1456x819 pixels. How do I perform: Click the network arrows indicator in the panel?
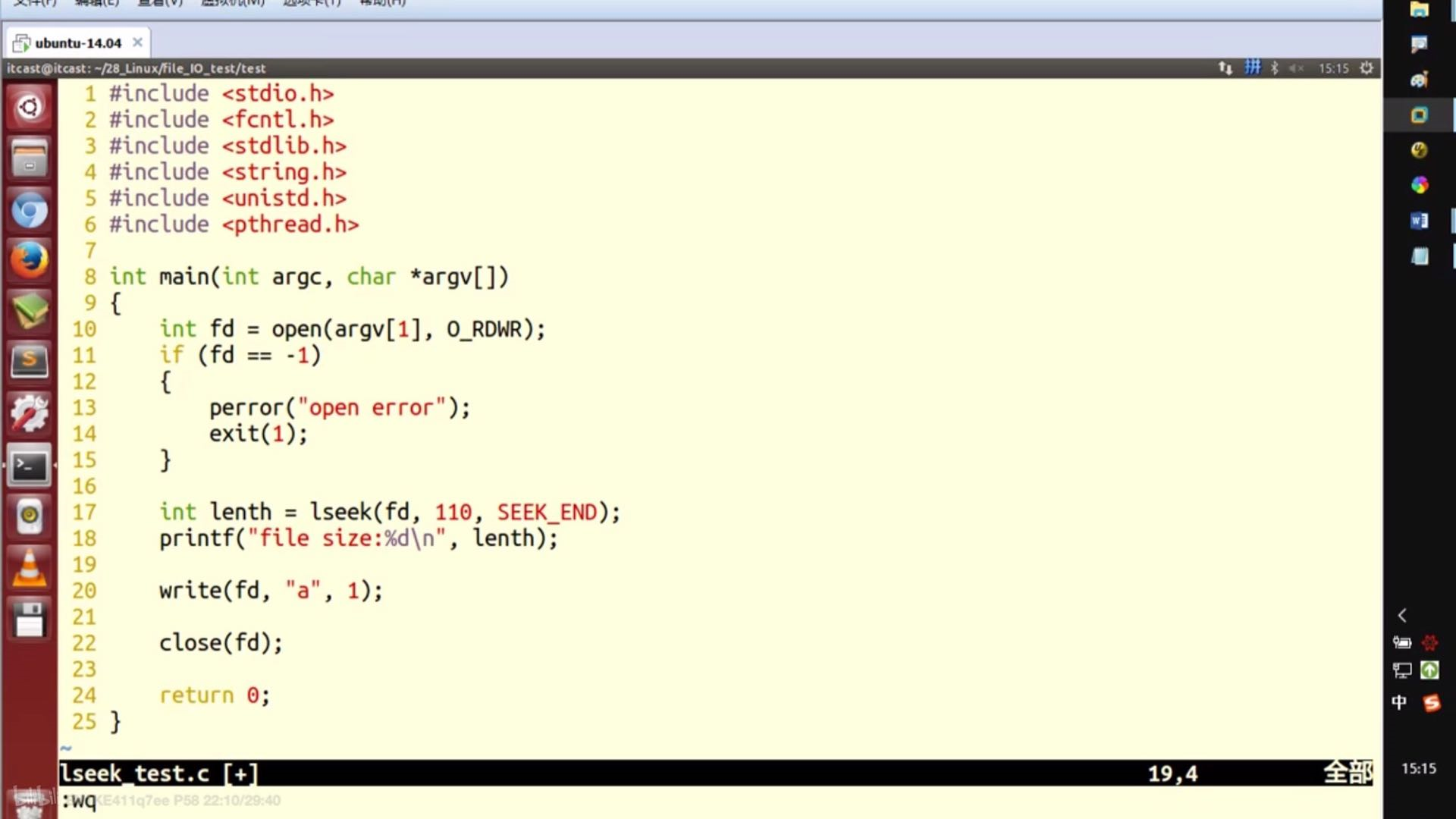[1225, 67]
